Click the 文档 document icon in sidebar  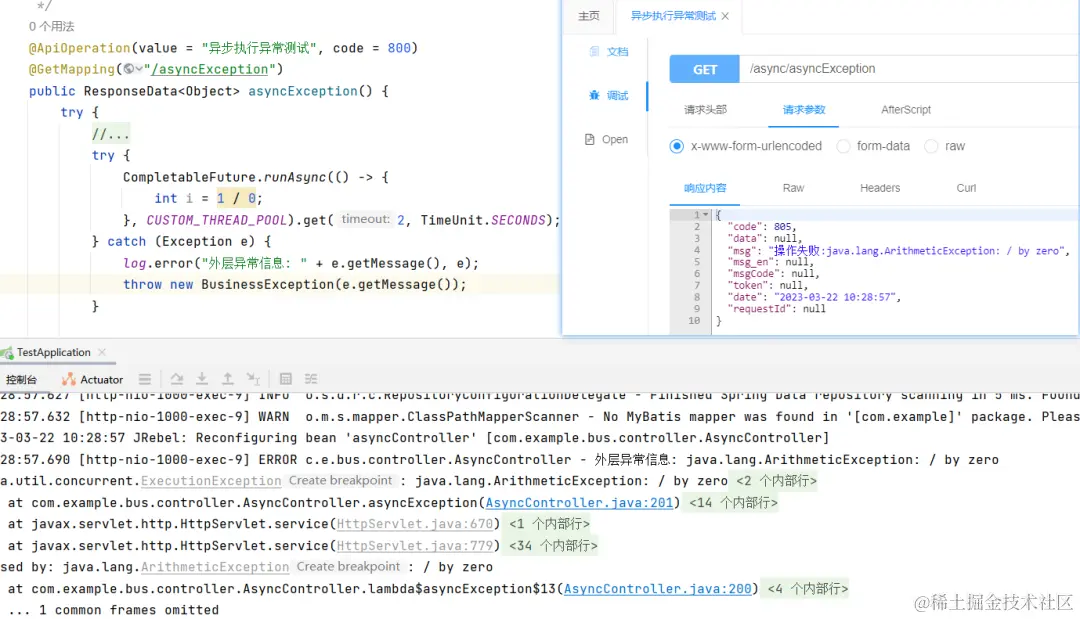(594, 51)
